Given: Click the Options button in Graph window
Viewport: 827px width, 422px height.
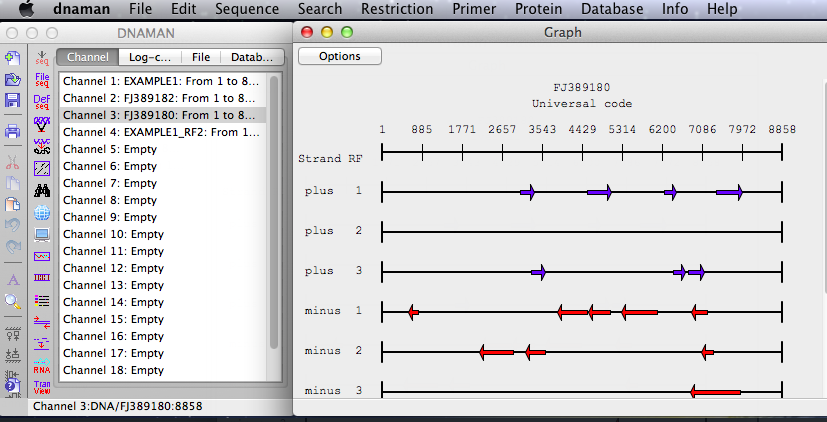Looking at the screenshot, I should [x=340, y=56].
